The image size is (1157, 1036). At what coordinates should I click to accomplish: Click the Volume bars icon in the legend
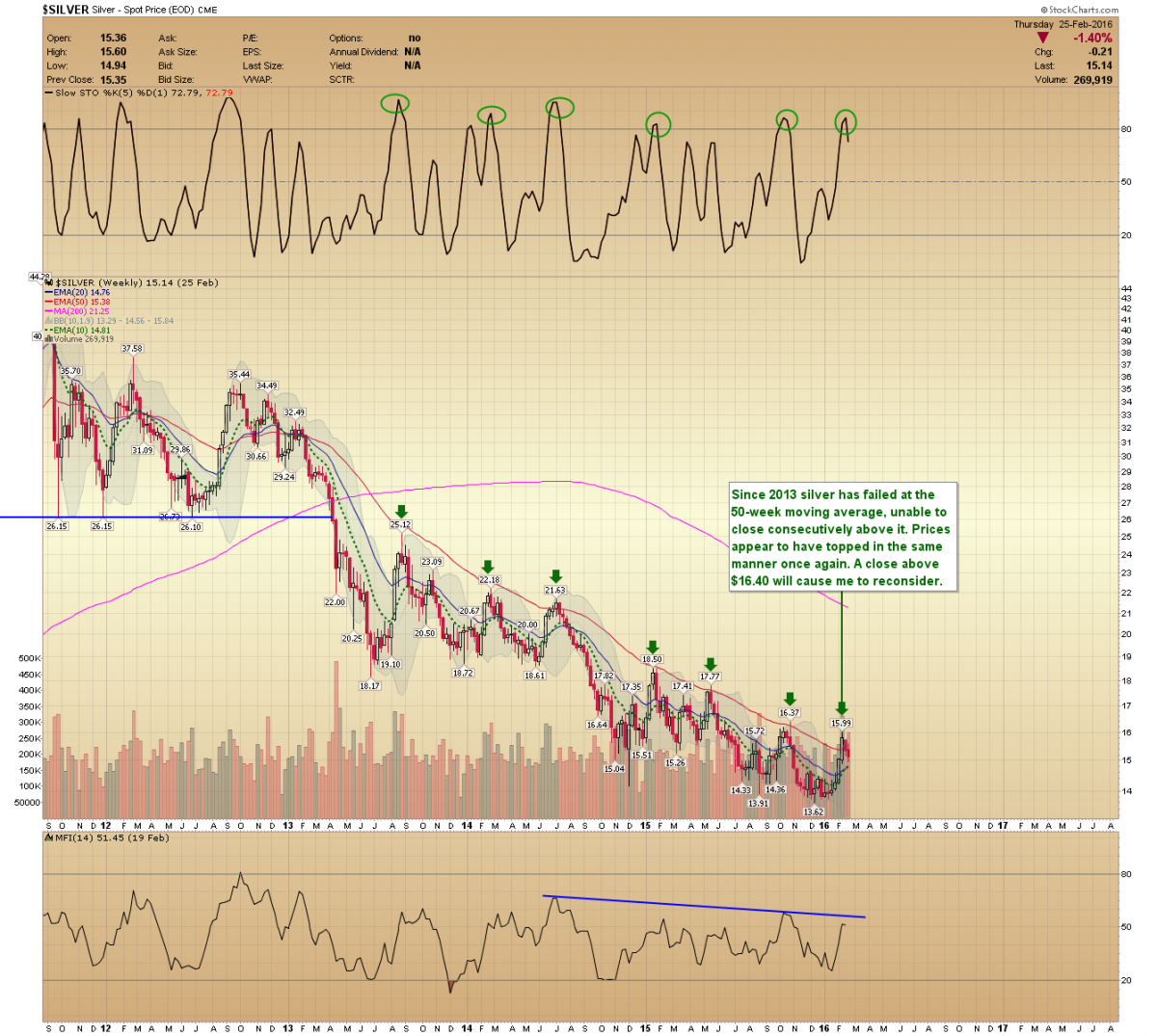pyautogui.click(x=48, y=339)
